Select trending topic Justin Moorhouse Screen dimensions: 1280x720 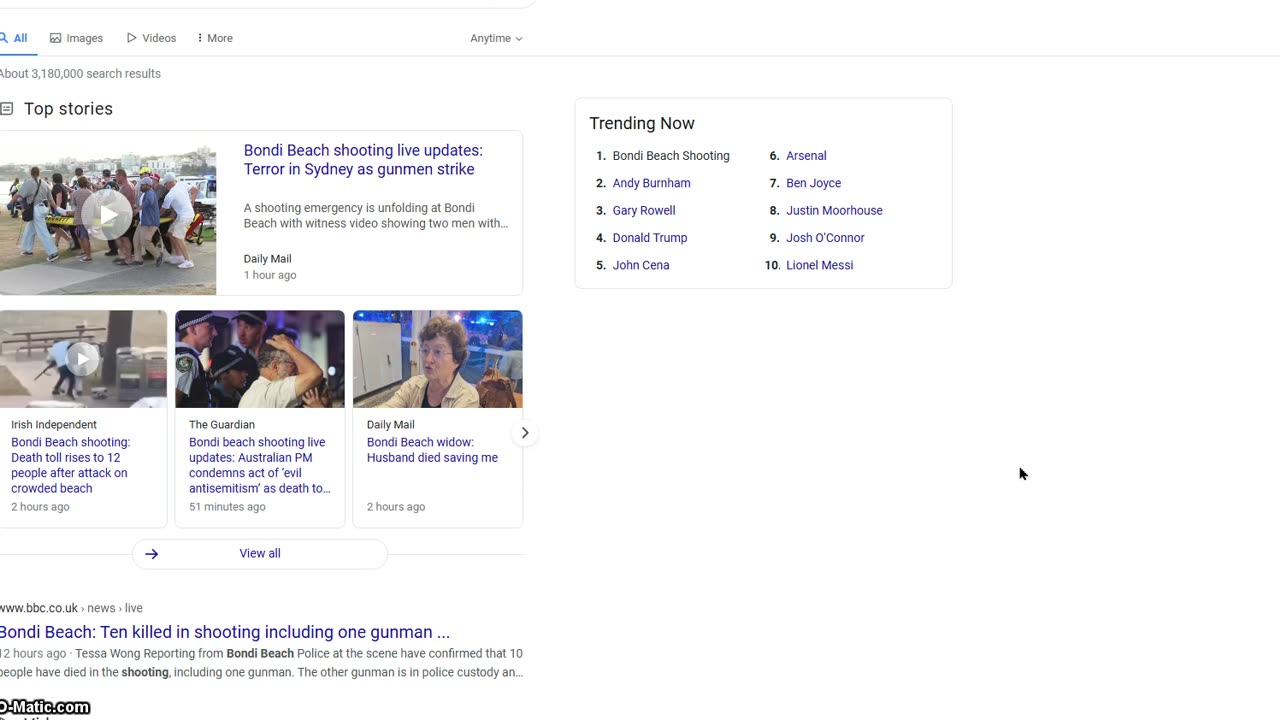[834, 211]
